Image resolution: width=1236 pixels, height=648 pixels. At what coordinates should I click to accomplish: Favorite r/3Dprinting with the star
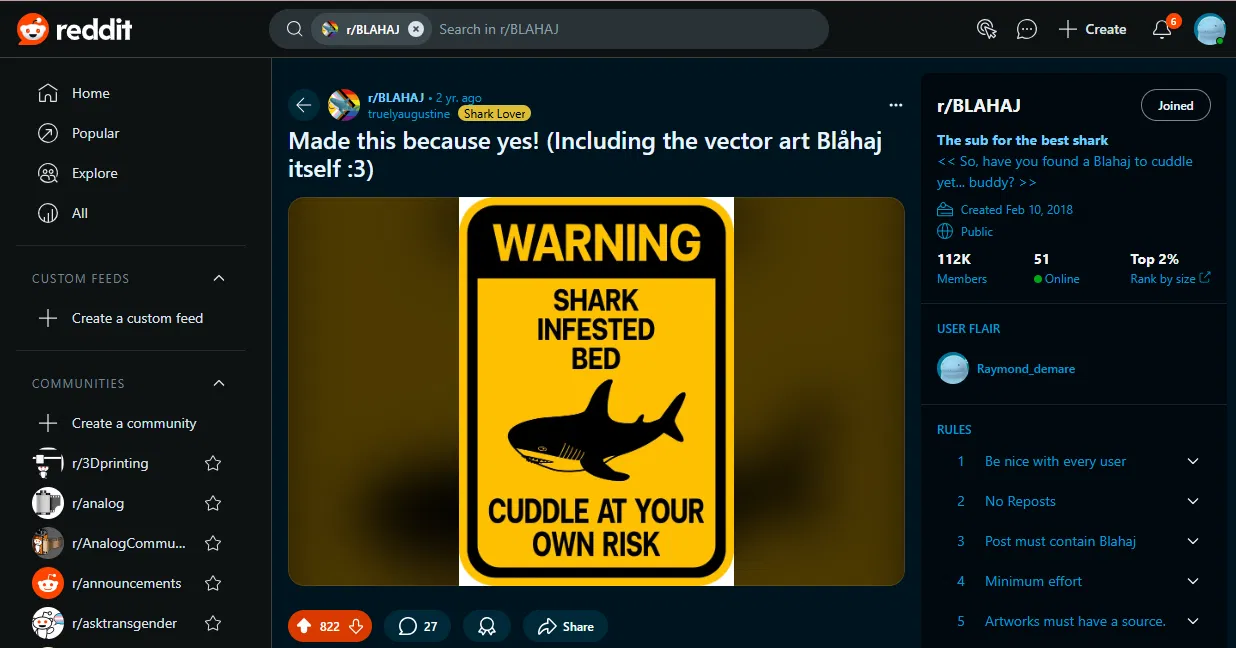[x=213, y=463]
